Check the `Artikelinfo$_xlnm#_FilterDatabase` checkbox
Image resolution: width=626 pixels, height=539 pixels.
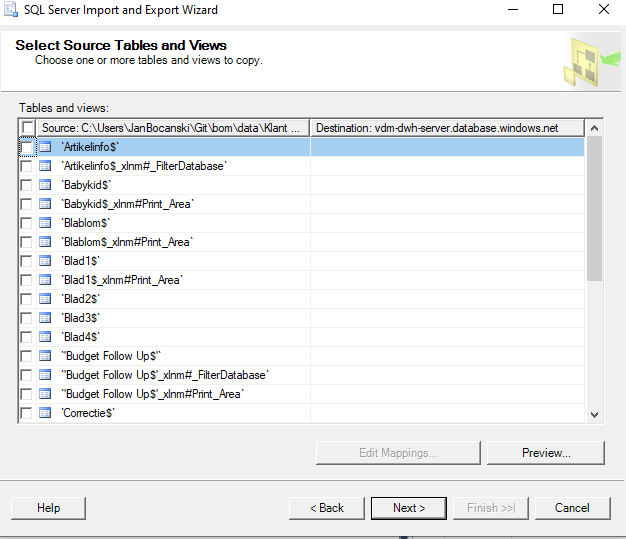click(26, 166)
